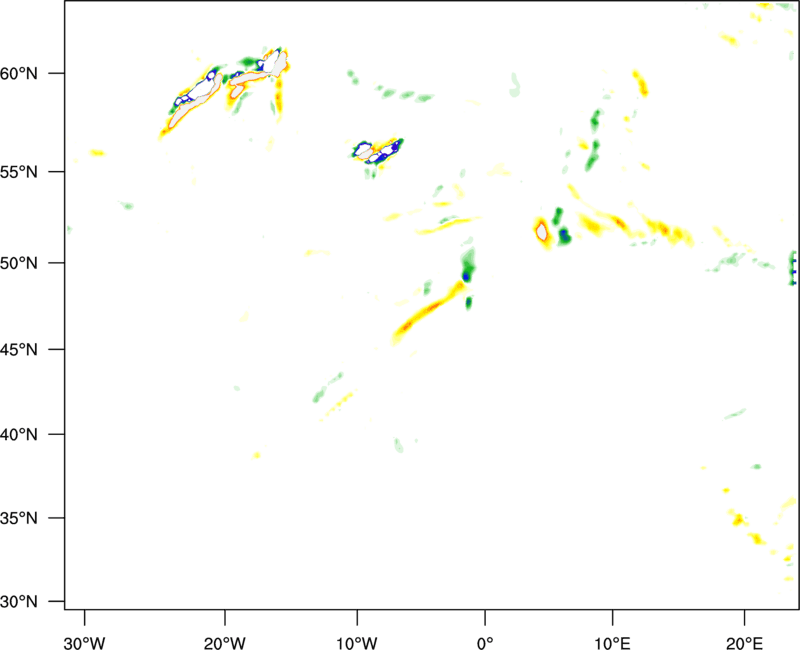Click the 40°N latitude label
The height and width of the screenshot is (650, 800).
point(19,435)
